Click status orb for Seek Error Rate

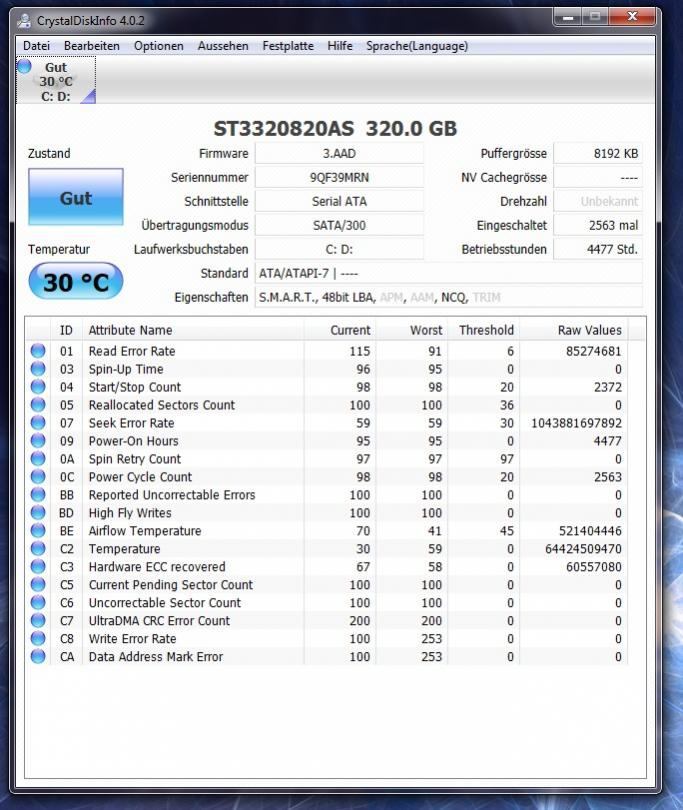click(x=38, y=423)
